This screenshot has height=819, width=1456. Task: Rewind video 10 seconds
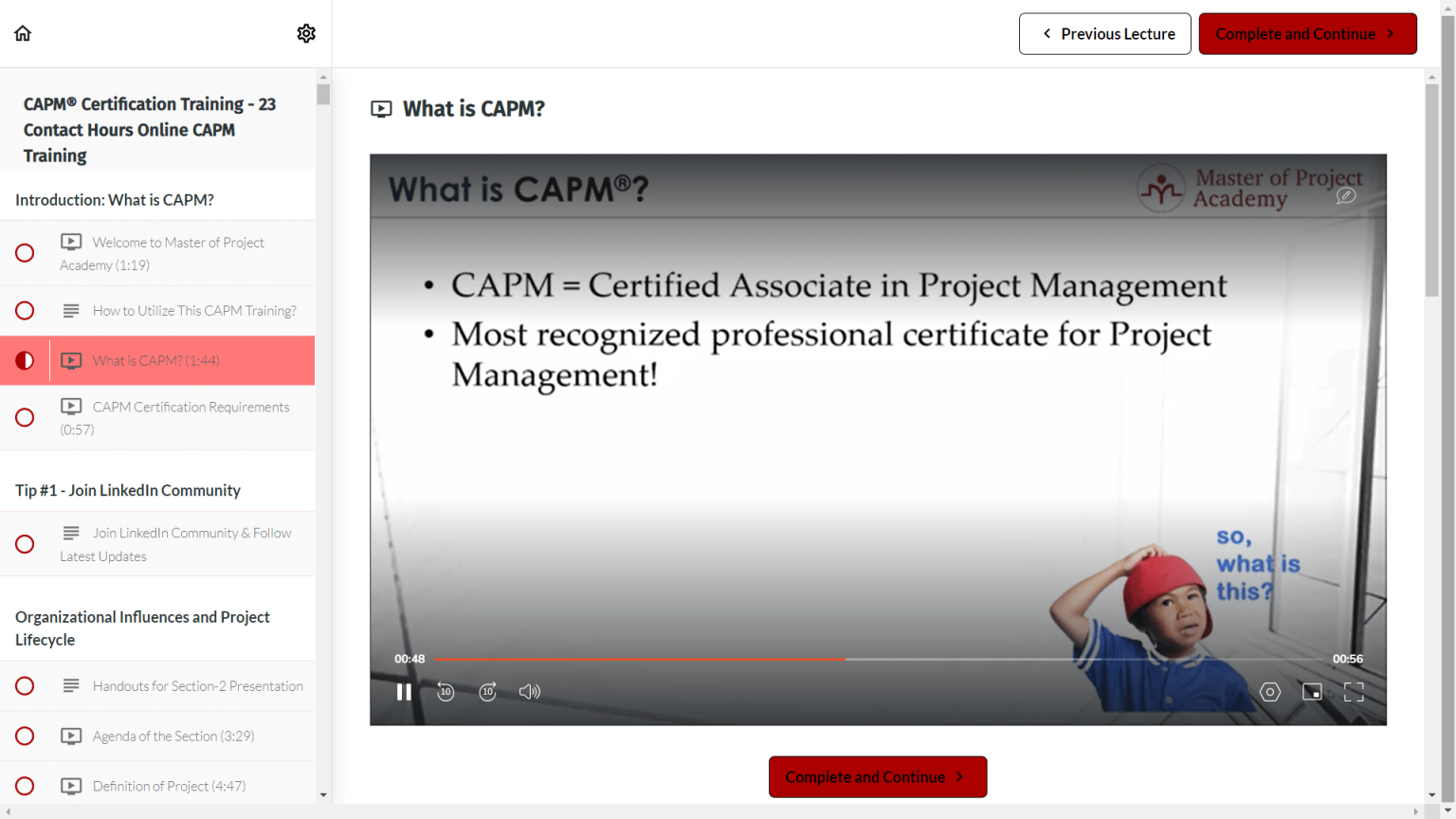point(446,692)
